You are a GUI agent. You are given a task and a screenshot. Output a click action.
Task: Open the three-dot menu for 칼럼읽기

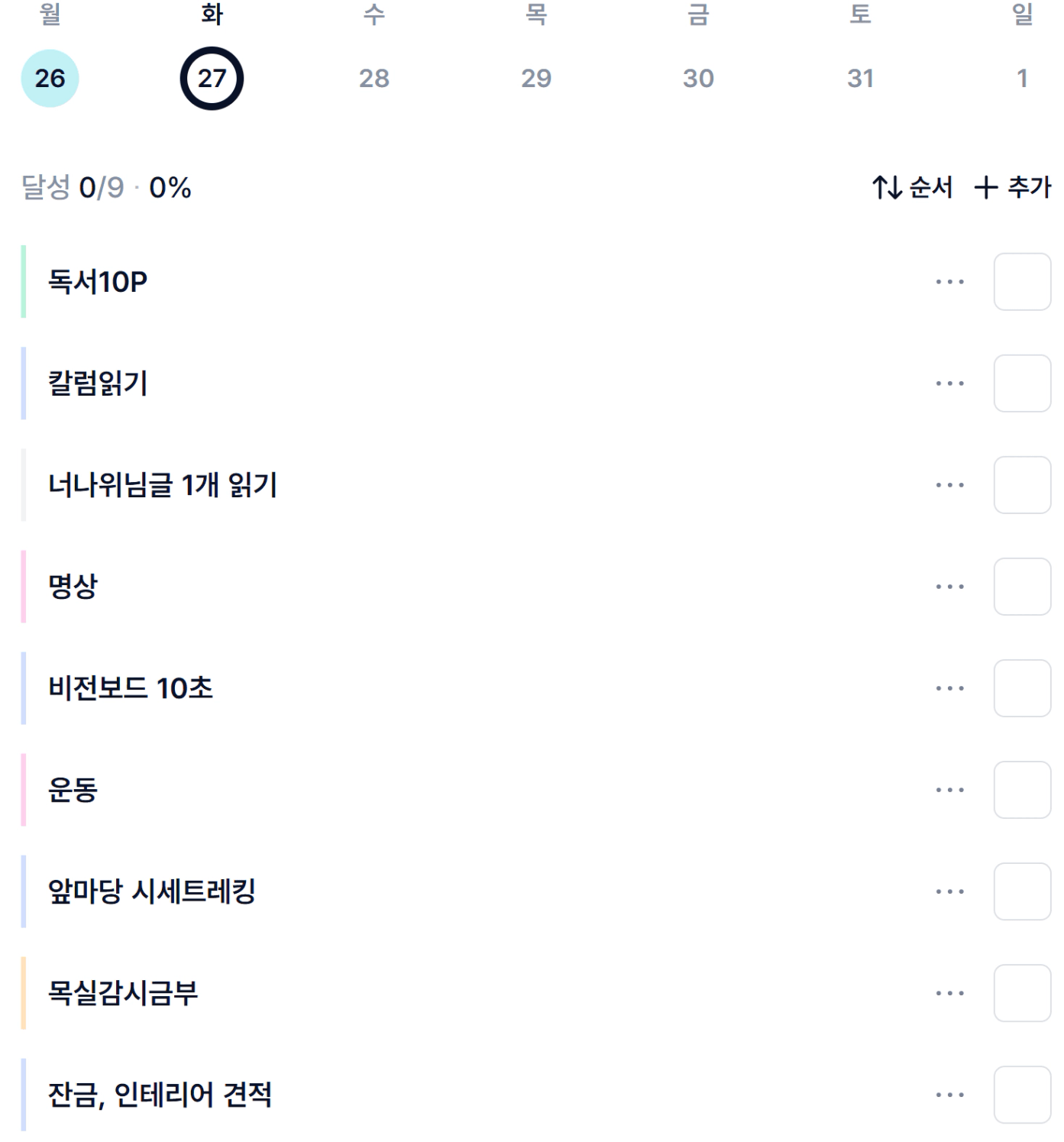949,383
